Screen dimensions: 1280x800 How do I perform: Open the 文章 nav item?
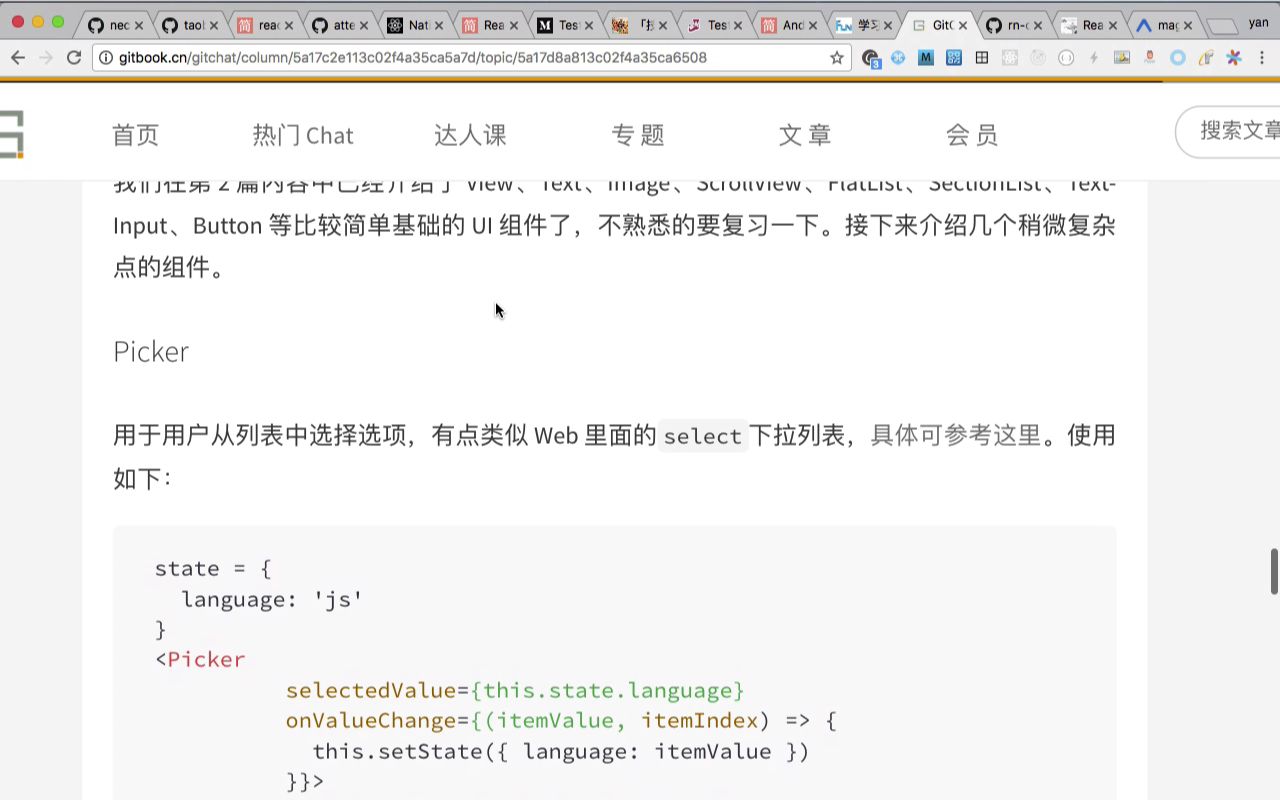coord(805,135)
